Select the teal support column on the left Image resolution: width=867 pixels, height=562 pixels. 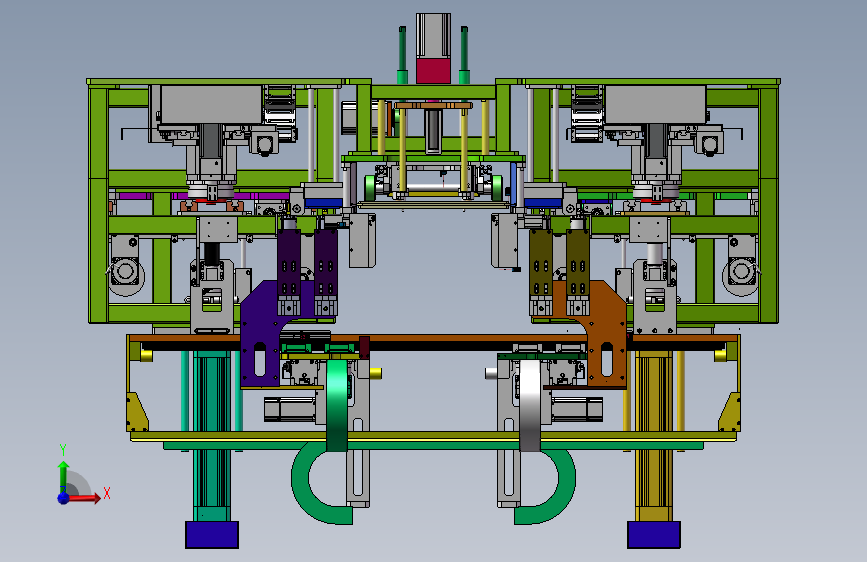point(211,436)
